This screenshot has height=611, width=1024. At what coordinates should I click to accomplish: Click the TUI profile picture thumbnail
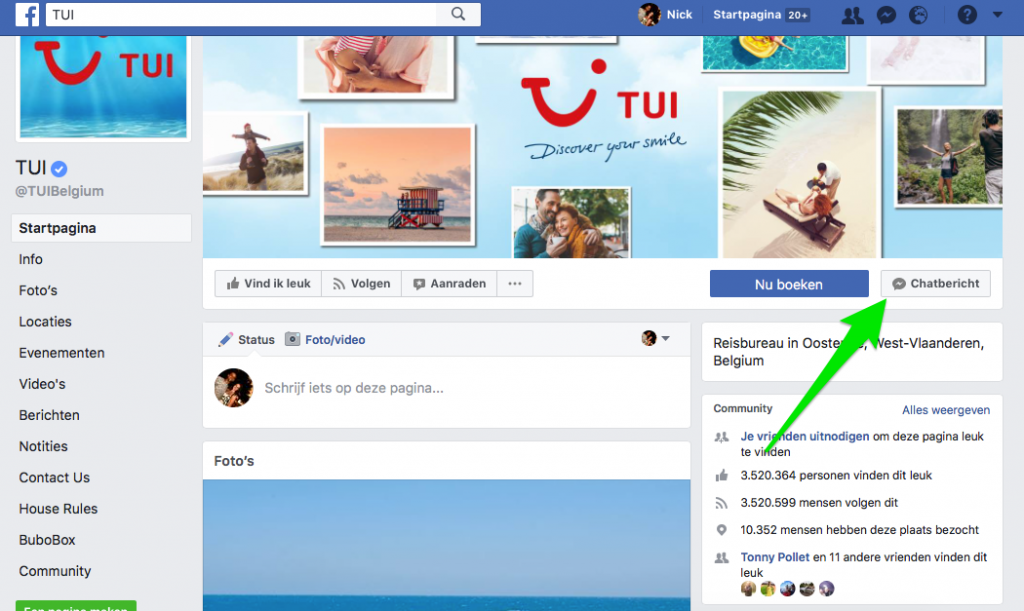[x=103, y=87]
